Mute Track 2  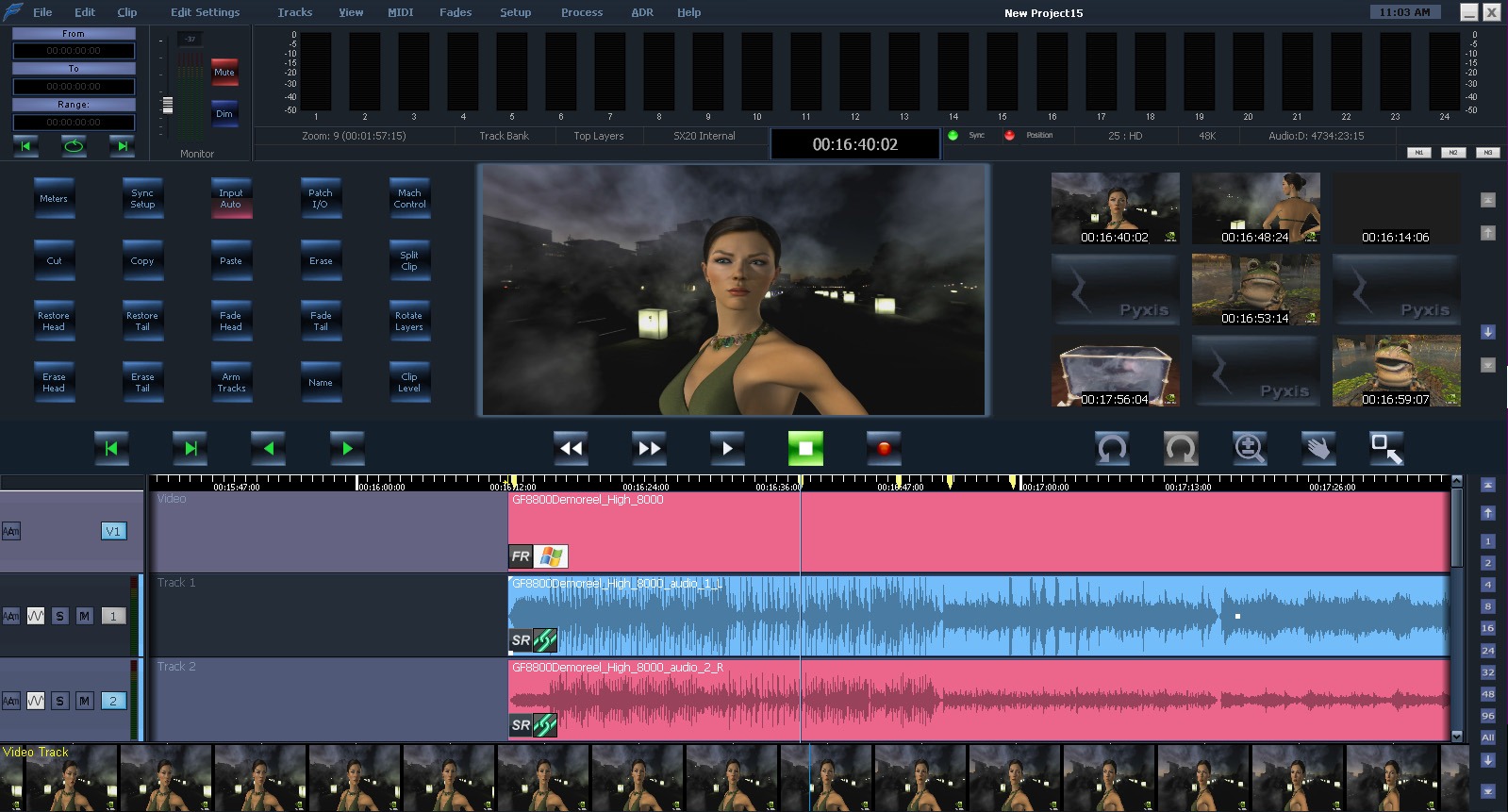coord(85,701)
